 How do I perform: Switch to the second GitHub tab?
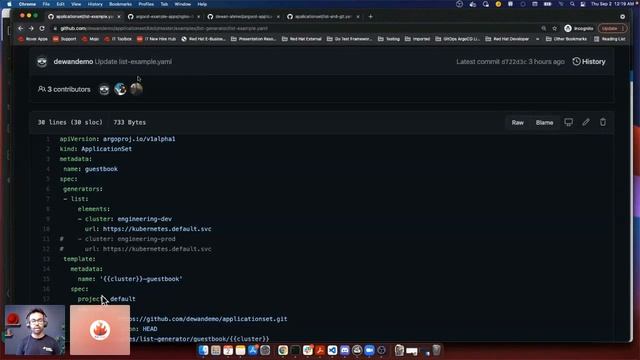click(164, 17)
